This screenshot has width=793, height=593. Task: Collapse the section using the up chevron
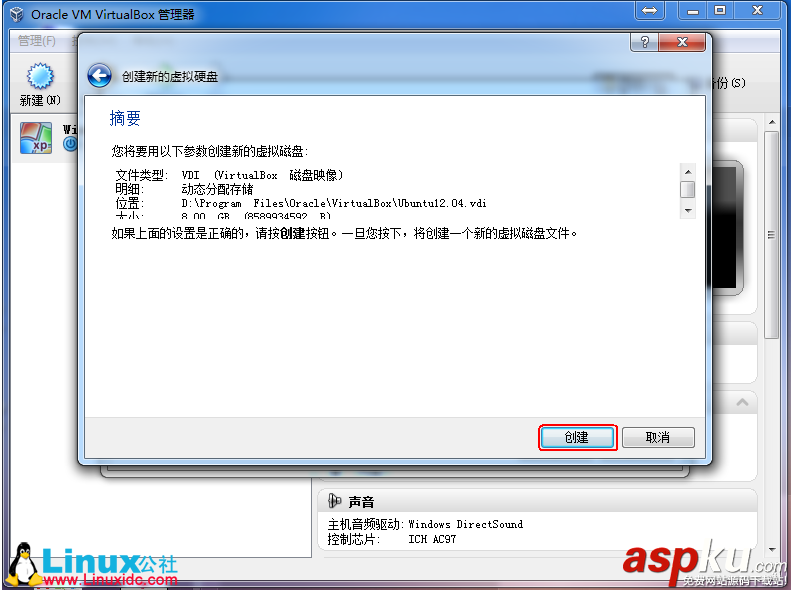pyautogui.click(x=742, y=403)
